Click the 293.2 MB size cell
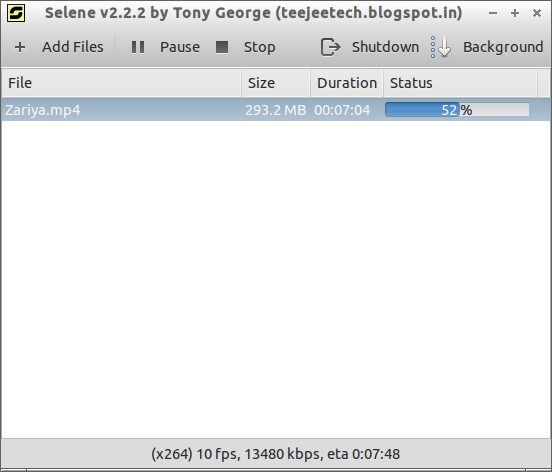Image resolution: width=552 pixels, height=472 pixels. pyautogui.click(x=276, y=110)
